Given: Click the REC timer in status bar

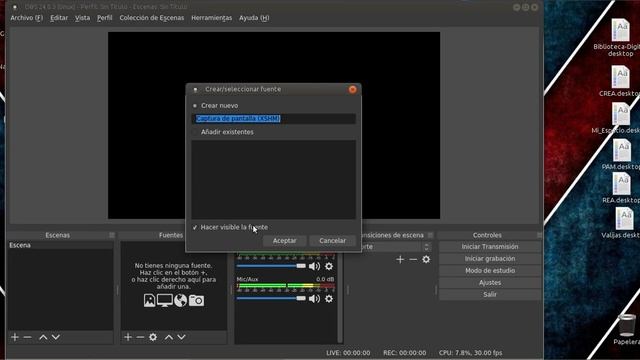Looking at the screenshot, I should [404, 353].
